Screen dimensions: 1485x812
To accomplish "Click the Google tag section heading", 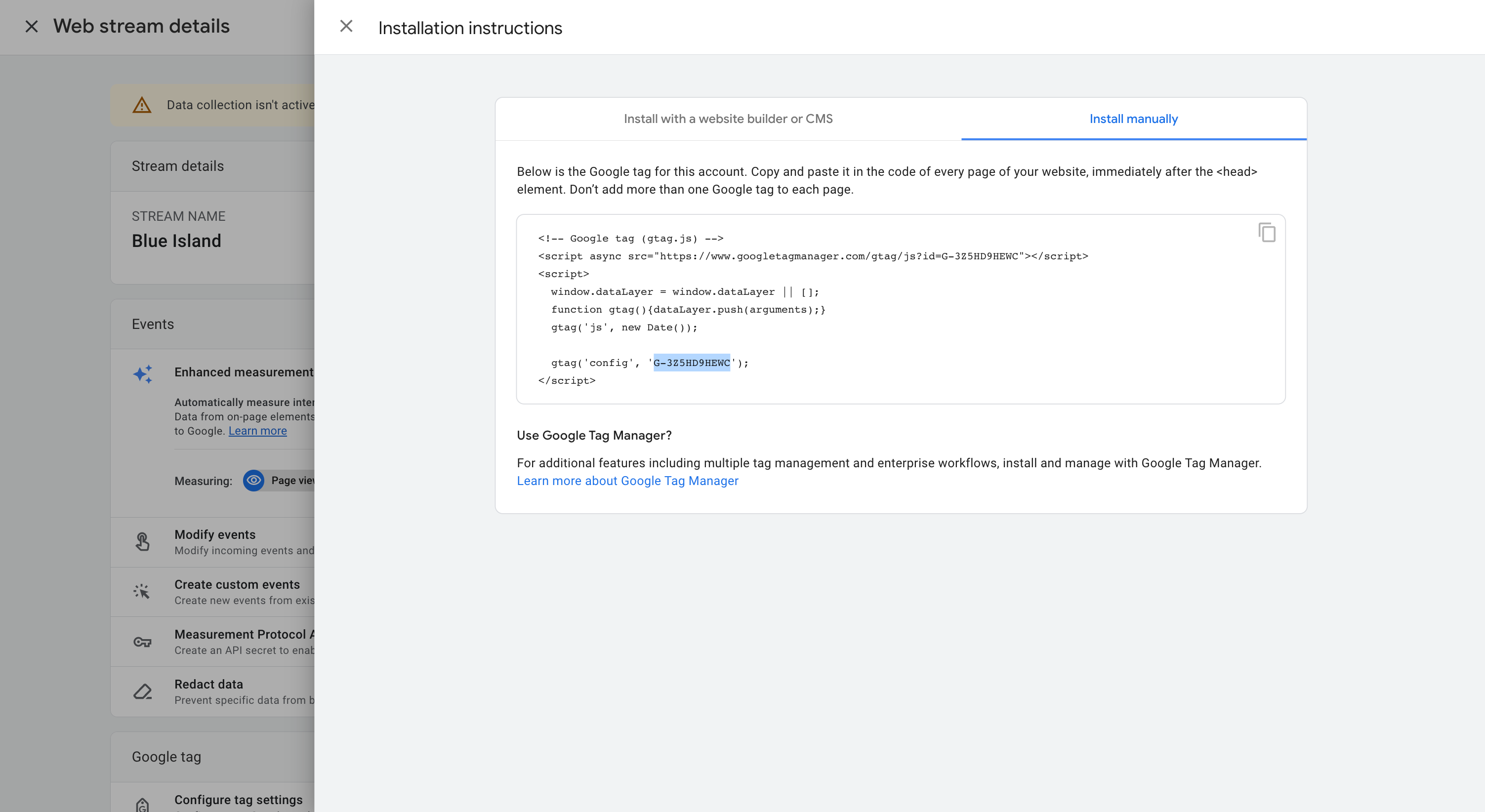I will coord(166,757).
